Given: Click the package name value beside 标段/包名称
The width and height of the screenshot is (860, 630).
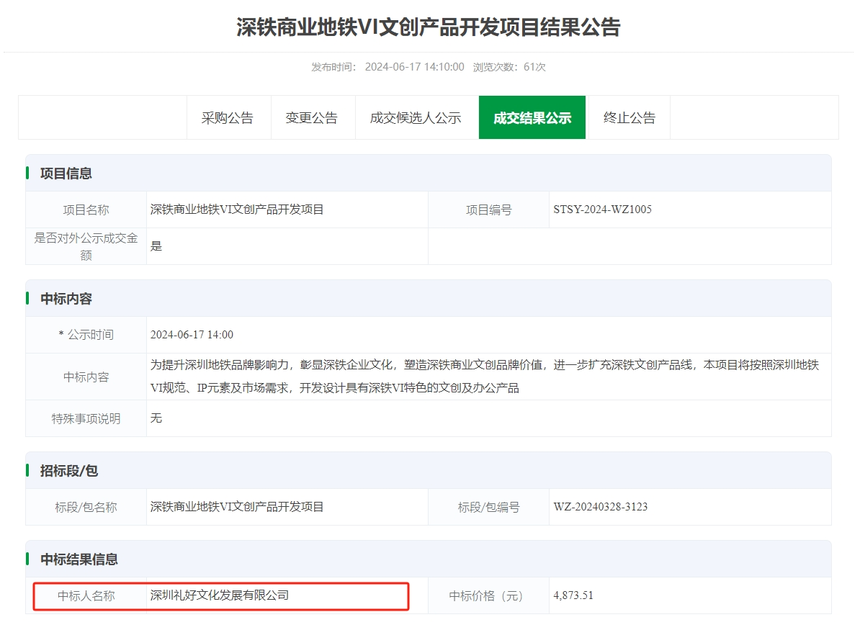Looking at the screenshot, I should coord(237,507).
